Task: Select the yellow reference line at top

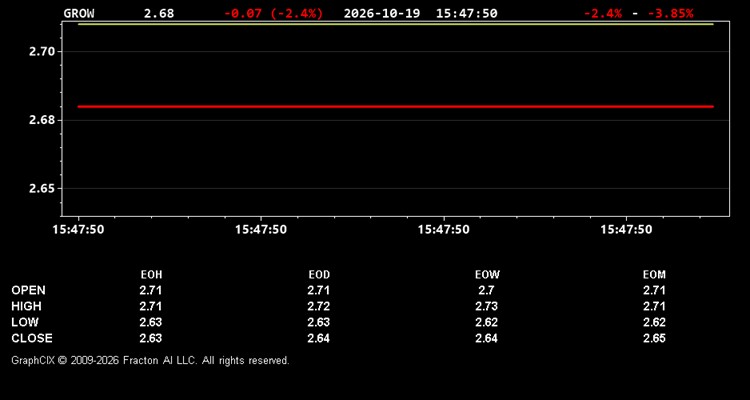Action: coord(396,24)
